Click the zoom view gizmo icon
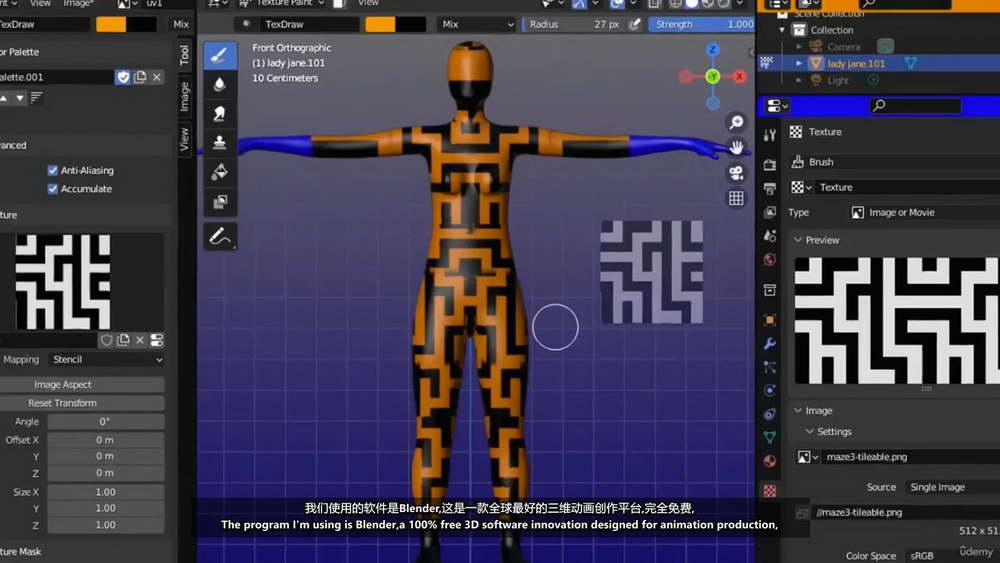 pyautogui.click(x=736, y=122)
